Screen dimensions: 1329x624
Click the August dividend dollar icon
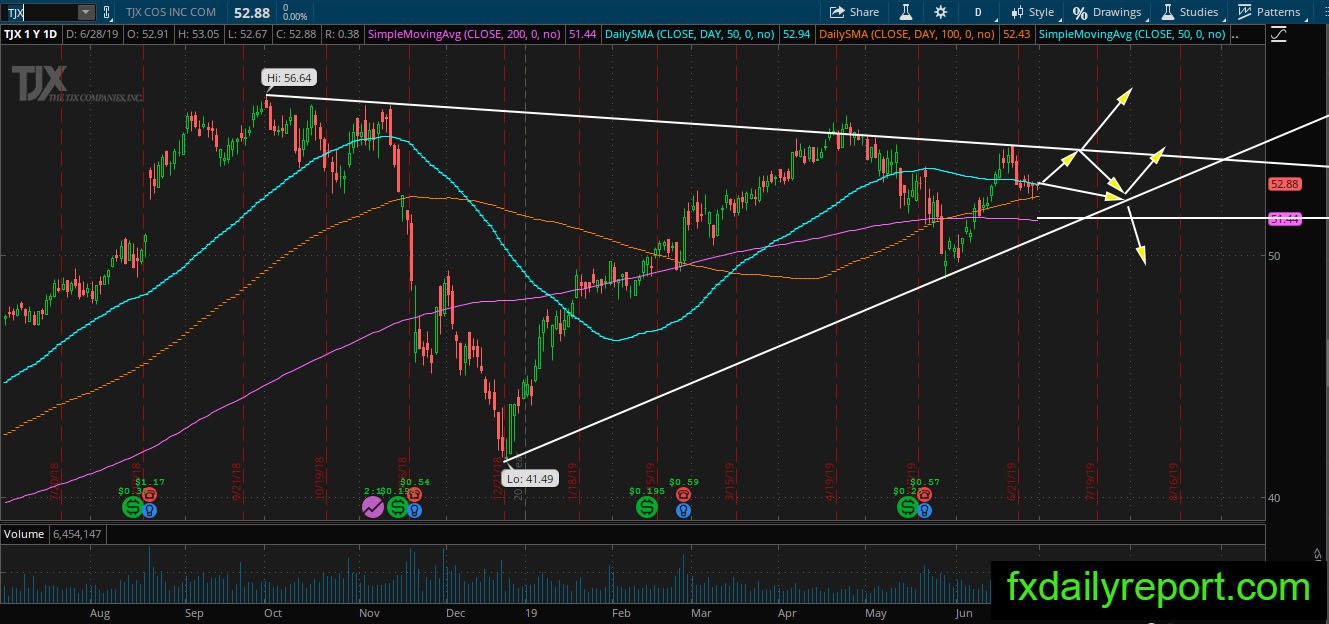tap(132, 508)
